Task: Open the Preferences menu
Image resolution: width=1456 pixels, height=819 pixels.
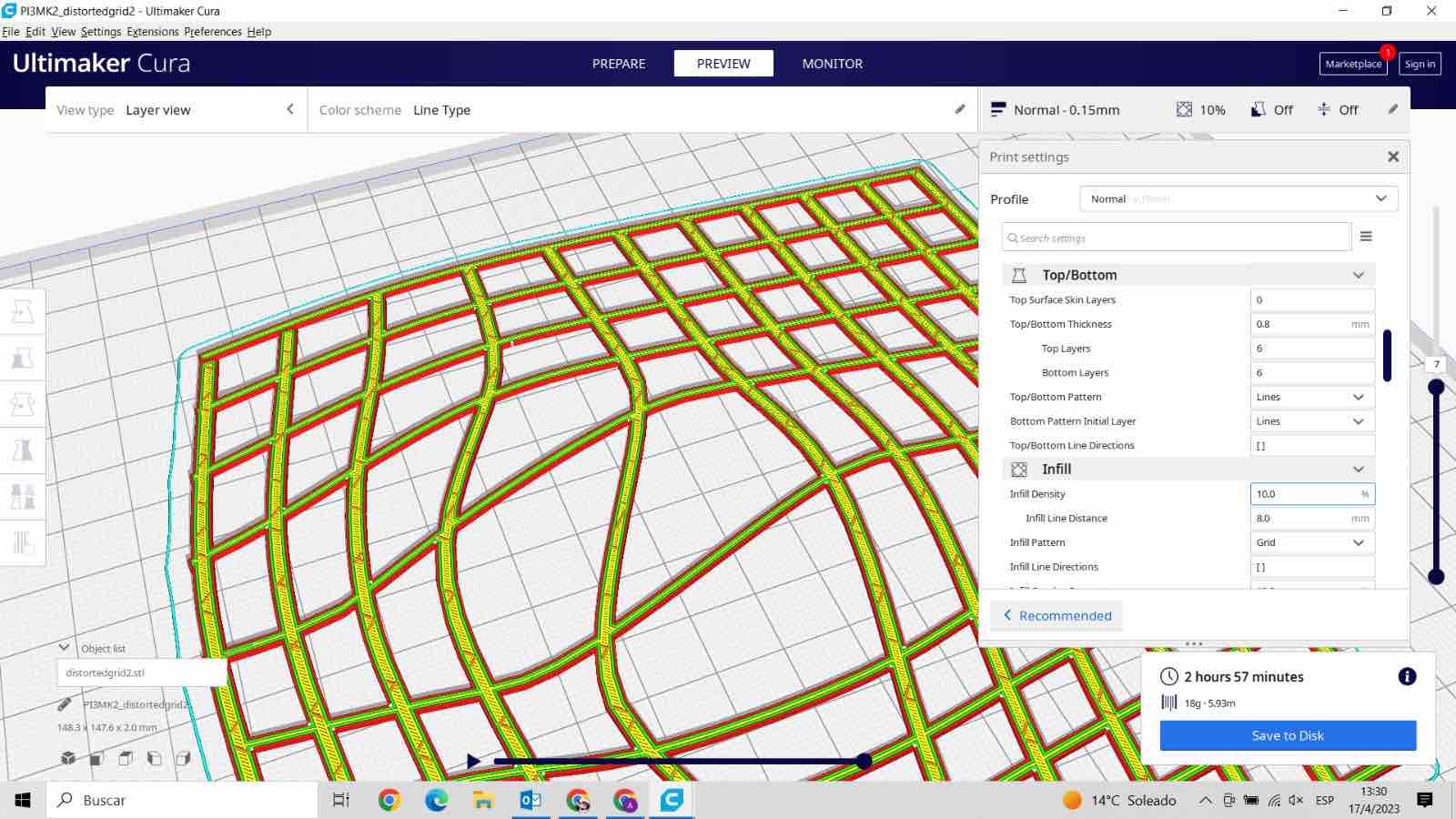Action: tap(213, 31)
